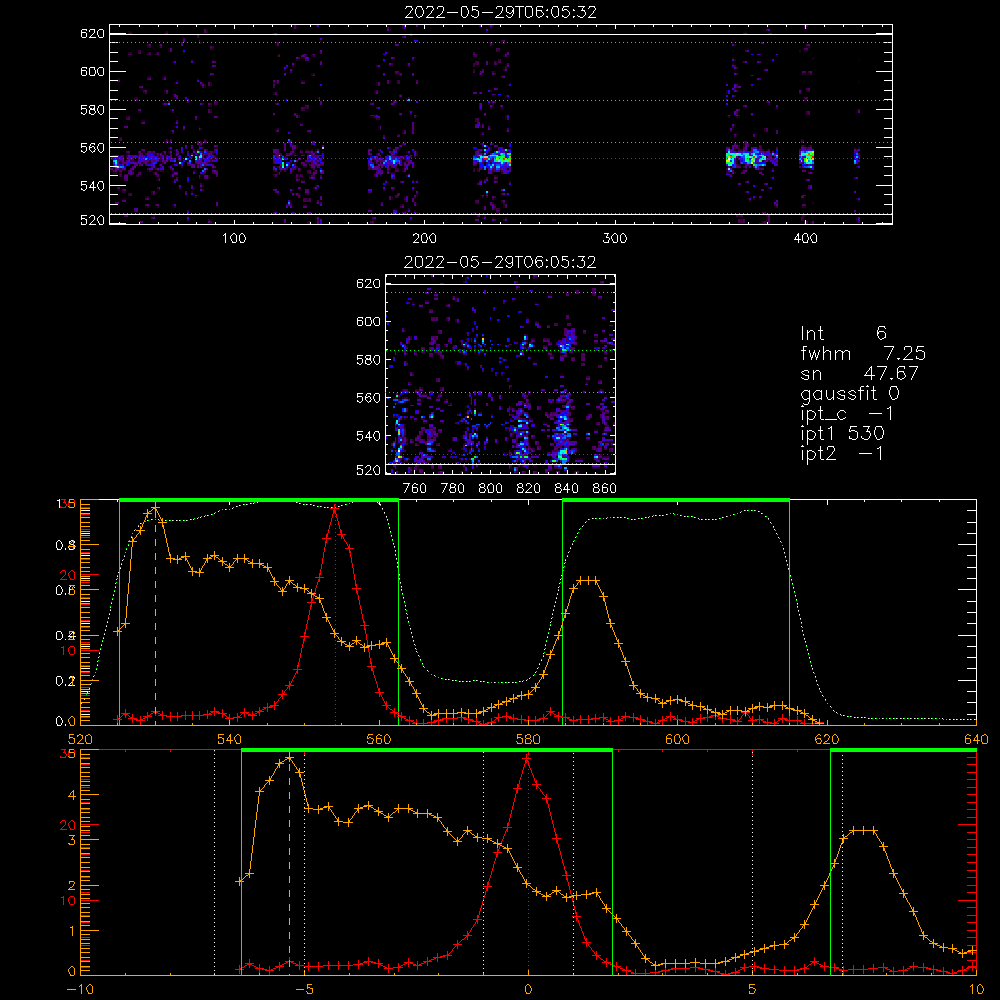Click x-axis label "820" under the middle image

[529, 489]
